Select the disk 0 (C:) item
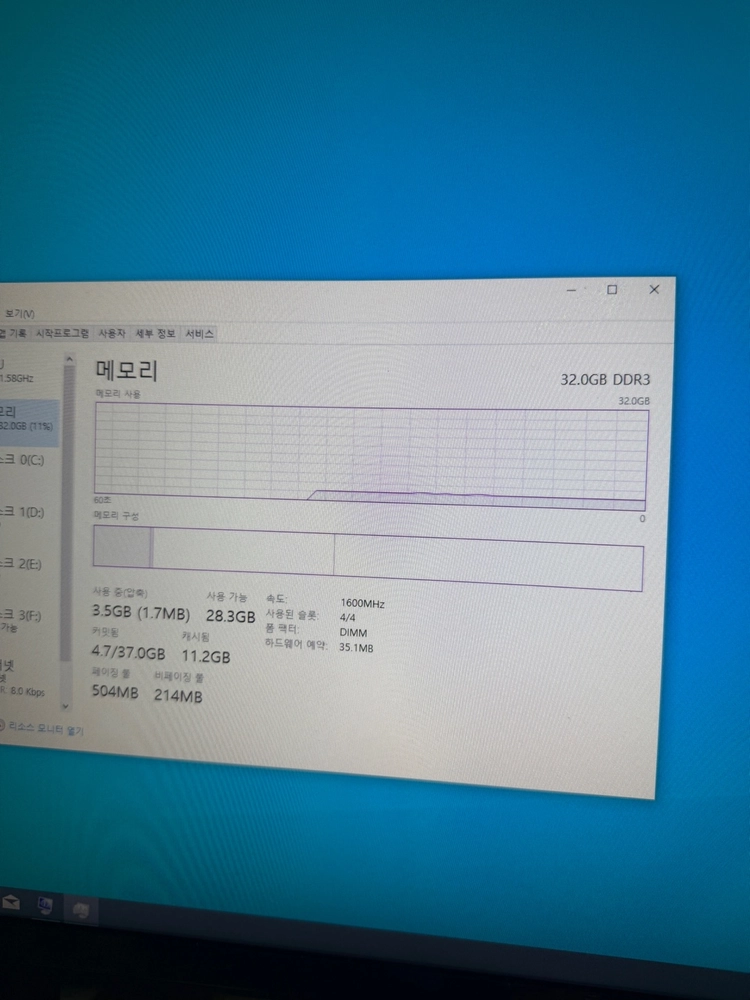750x1000 pixels. click(x=29, y=460)
